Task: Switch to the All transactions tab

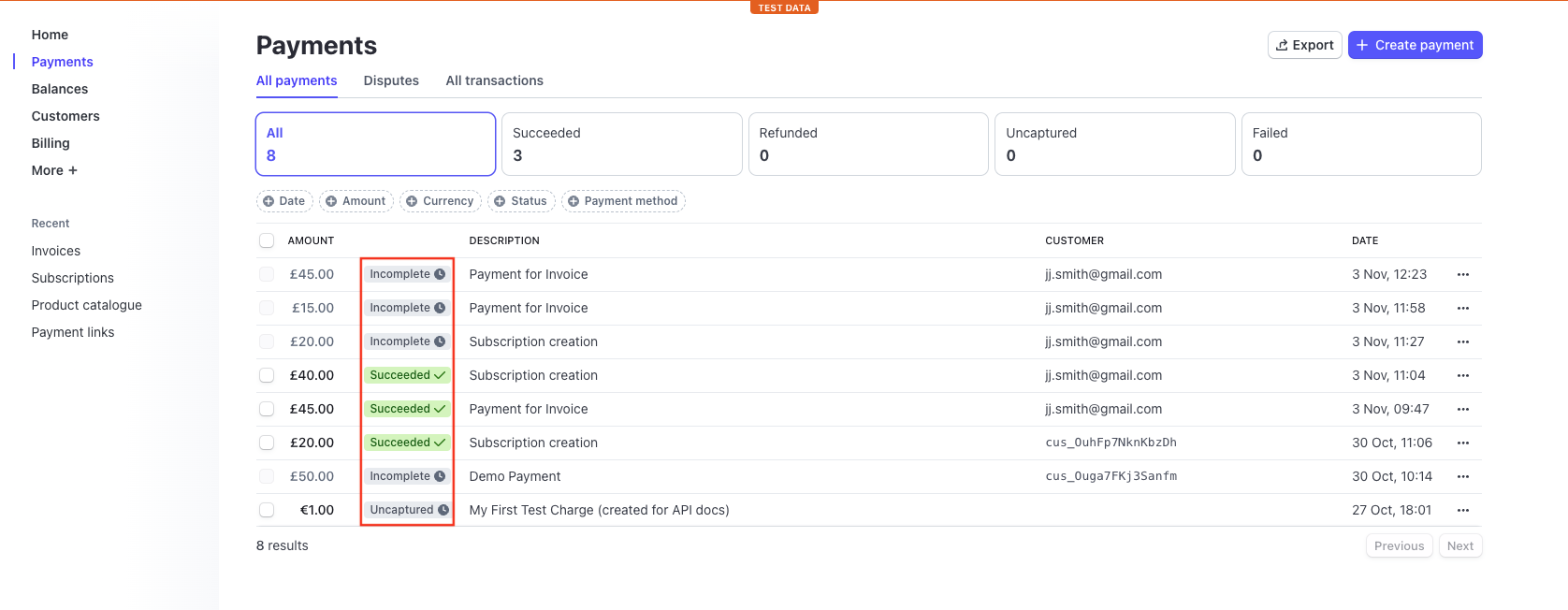Action: coord(494,80)
